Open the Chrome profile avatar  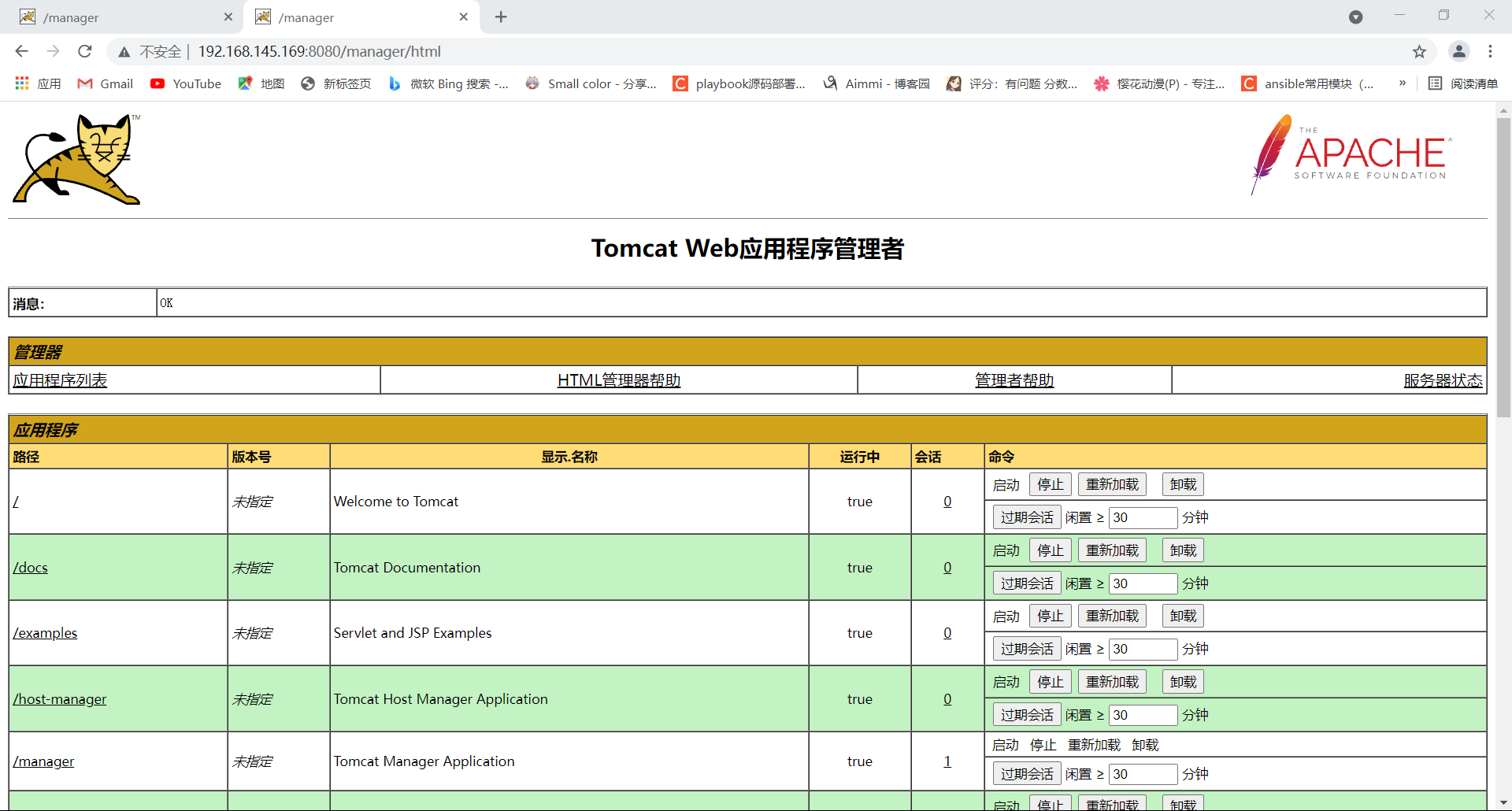pos(1459,51)
